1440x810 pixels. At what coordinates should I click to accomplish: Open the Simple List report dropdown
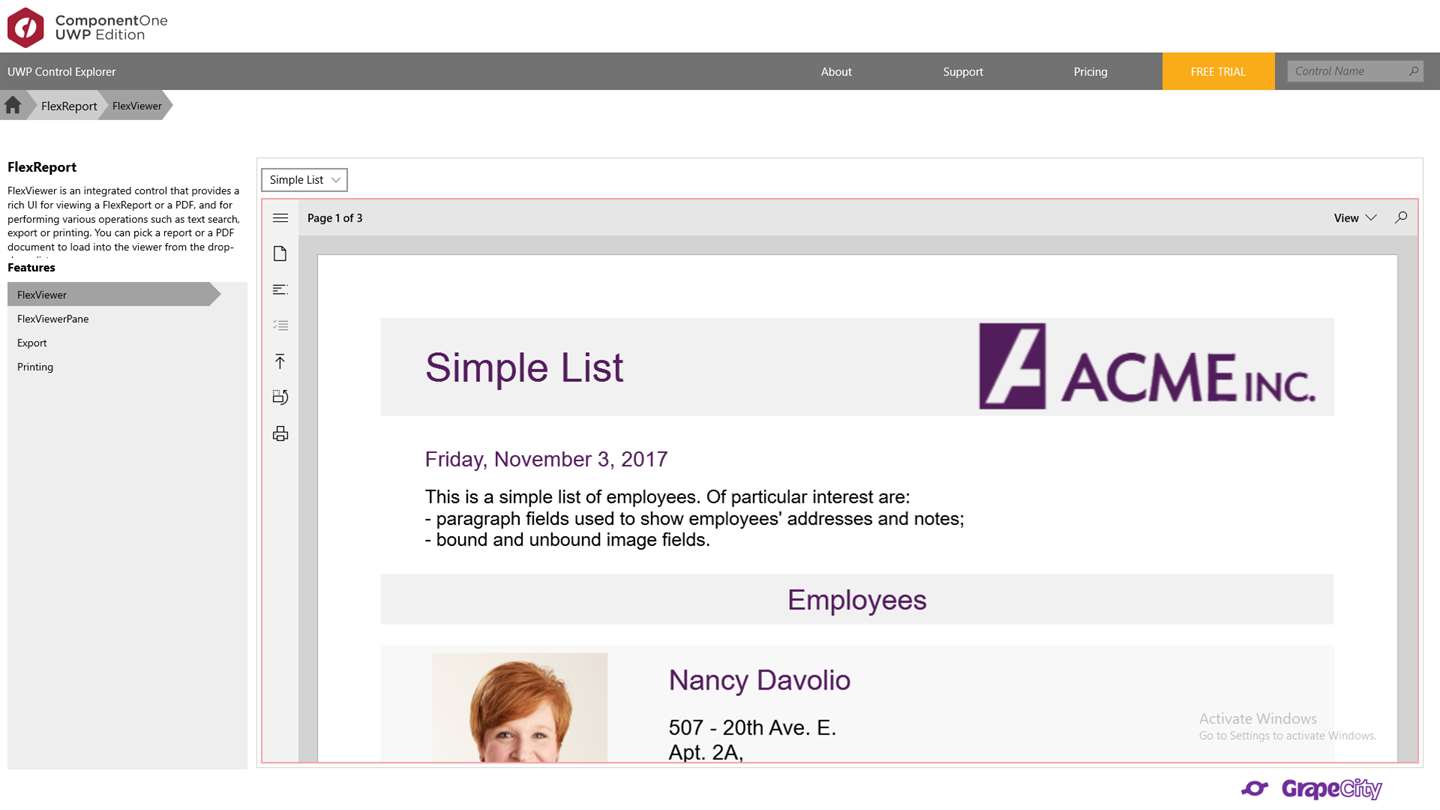click(x=304, y=180)
